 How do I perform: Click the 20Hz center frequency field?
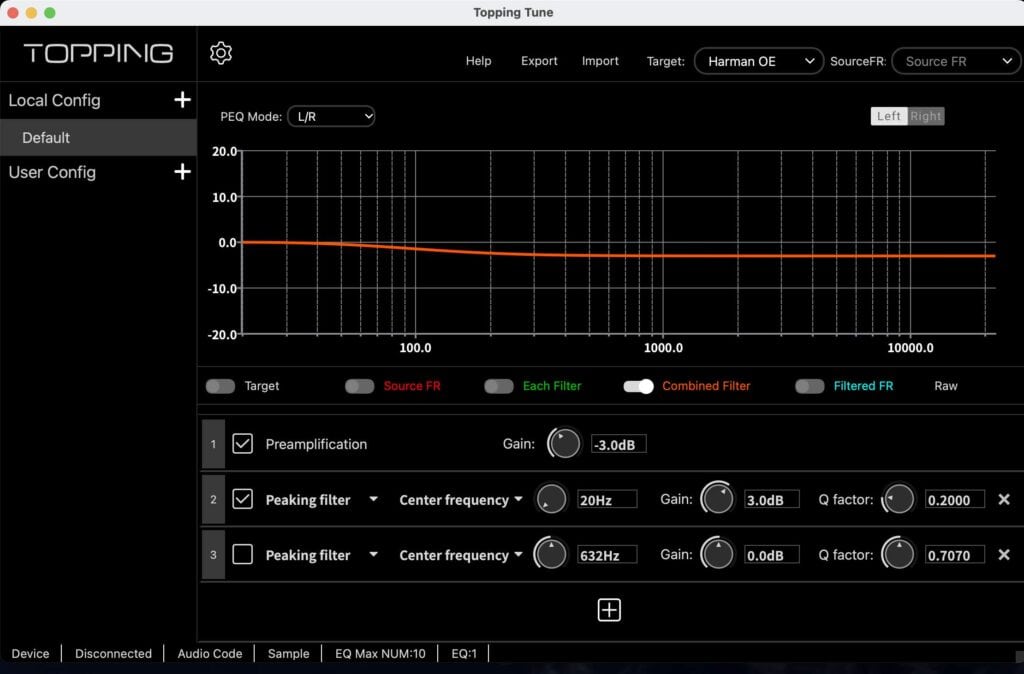(x=608, y=499)
